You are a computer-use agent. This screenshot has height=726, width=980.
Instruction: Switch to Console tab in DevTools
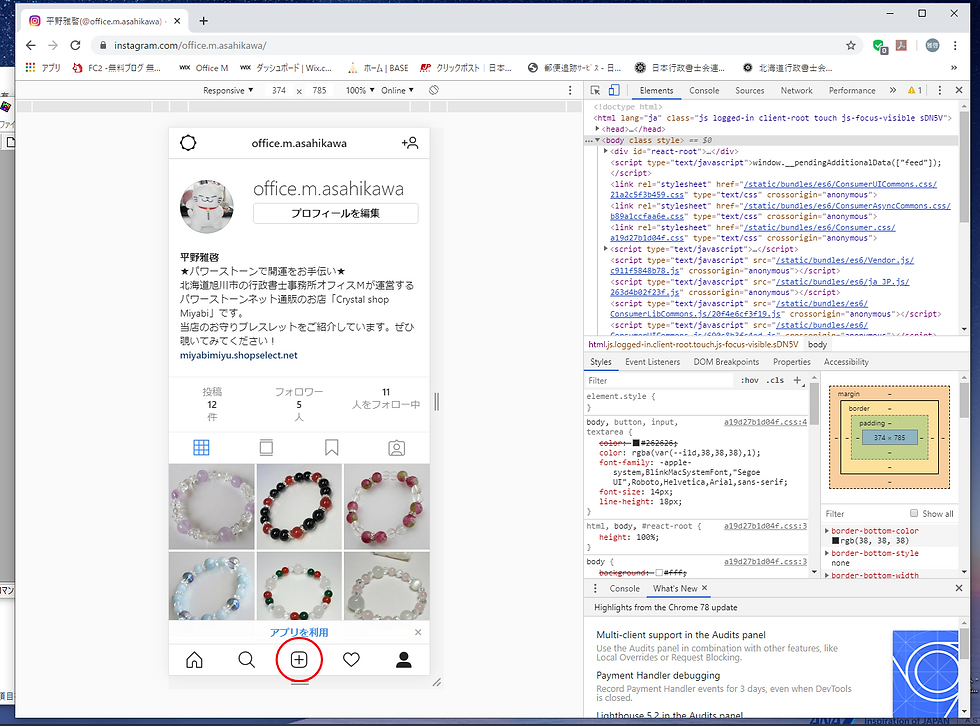pyautogui.click(x=704, y=90)
